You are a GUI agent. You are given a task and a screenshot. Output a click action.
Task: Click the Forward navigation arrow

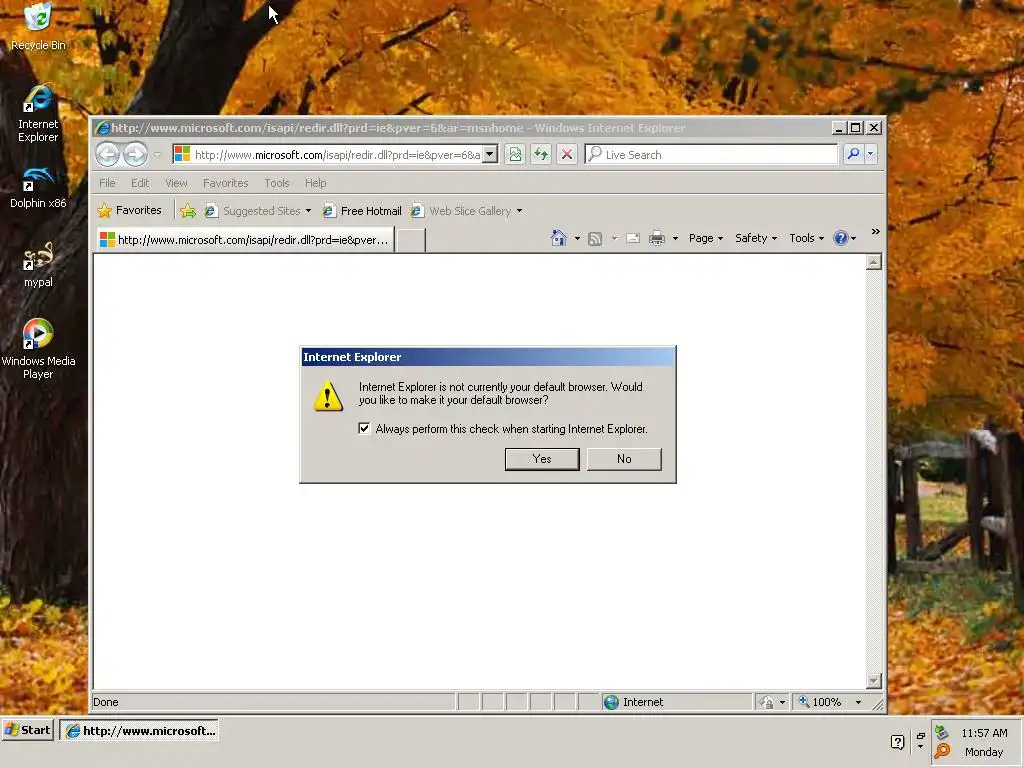tap(135, 155)
